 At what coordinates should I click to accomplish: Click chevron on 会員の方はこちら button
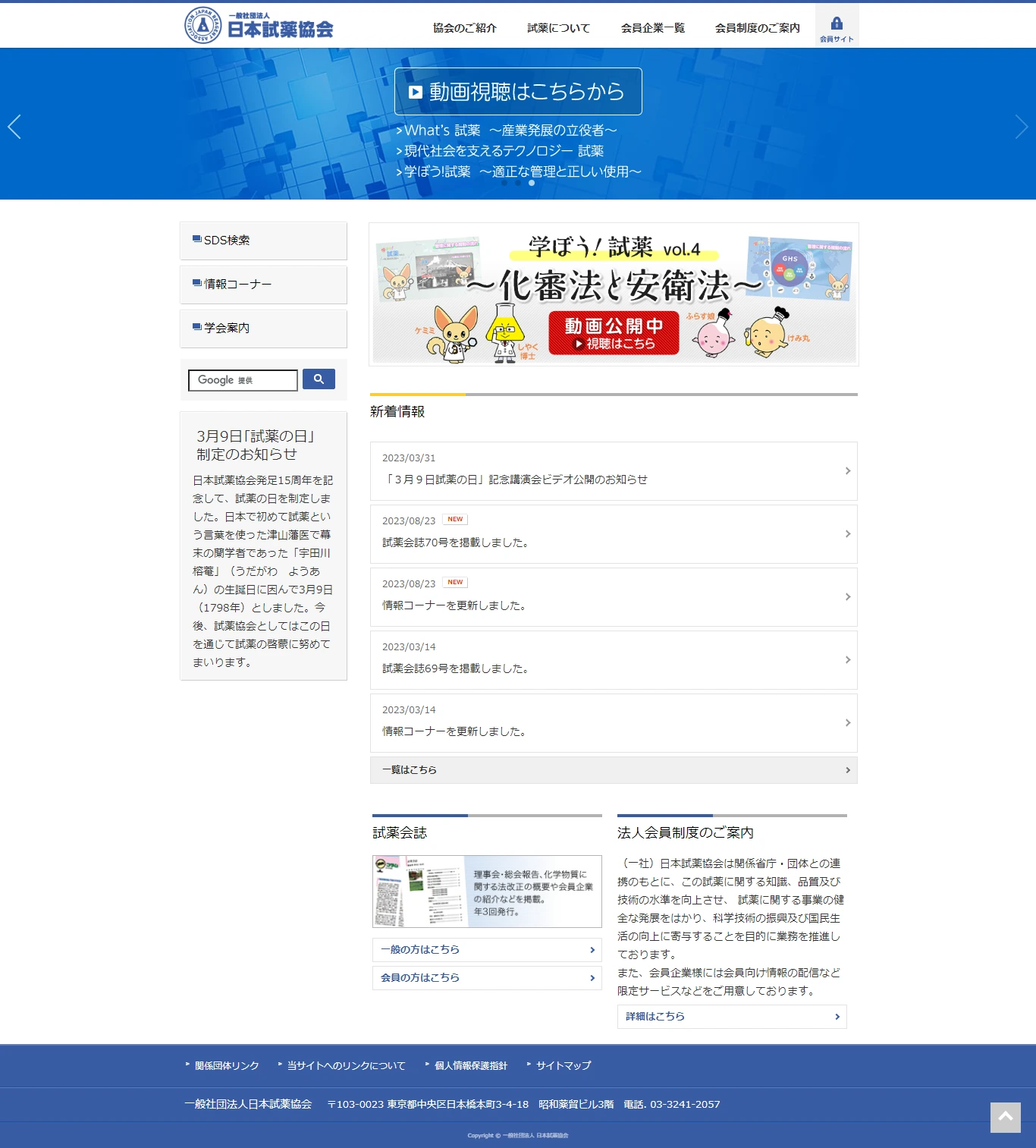coord(592,978)
